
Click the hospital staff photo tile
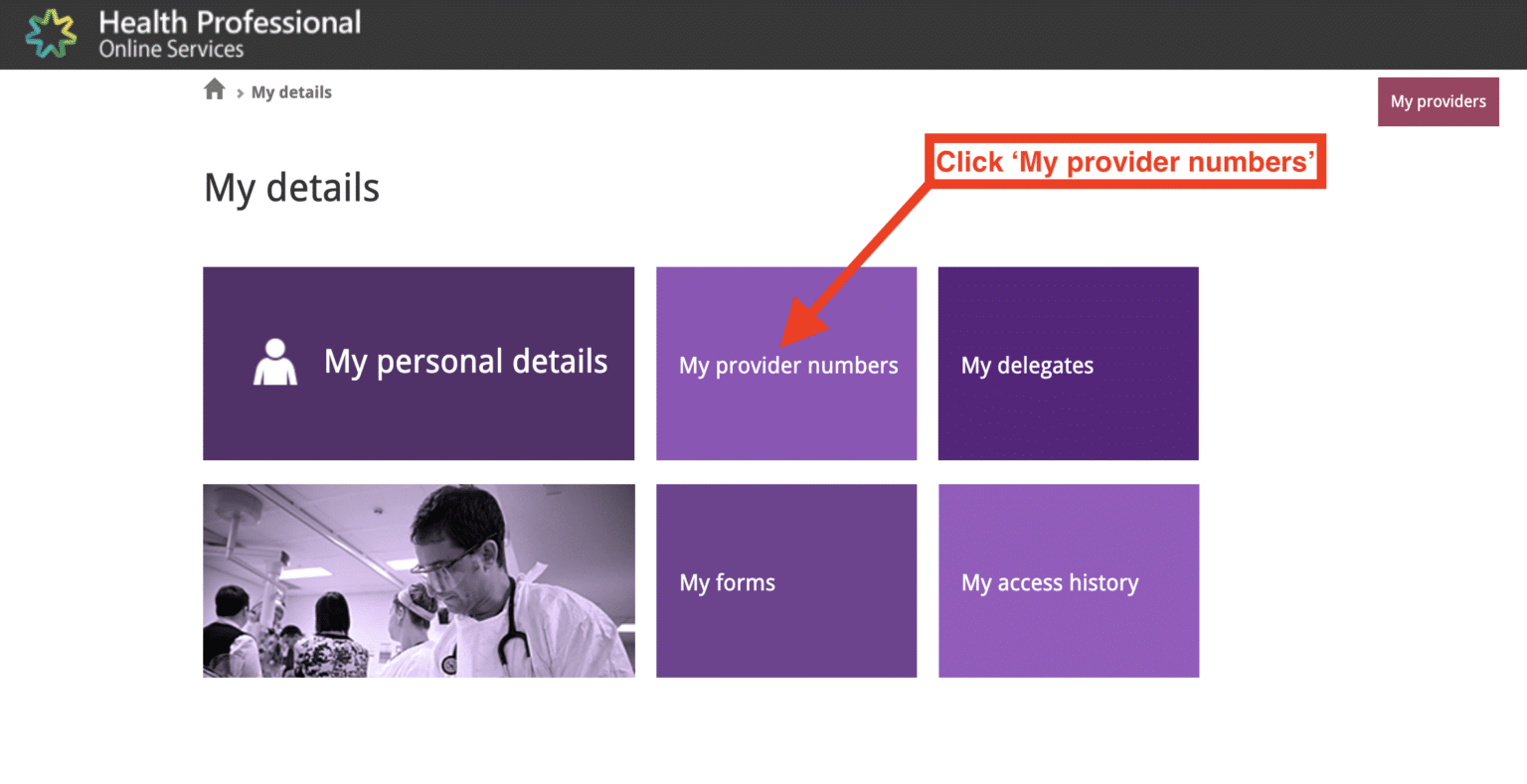pos(418,580)
